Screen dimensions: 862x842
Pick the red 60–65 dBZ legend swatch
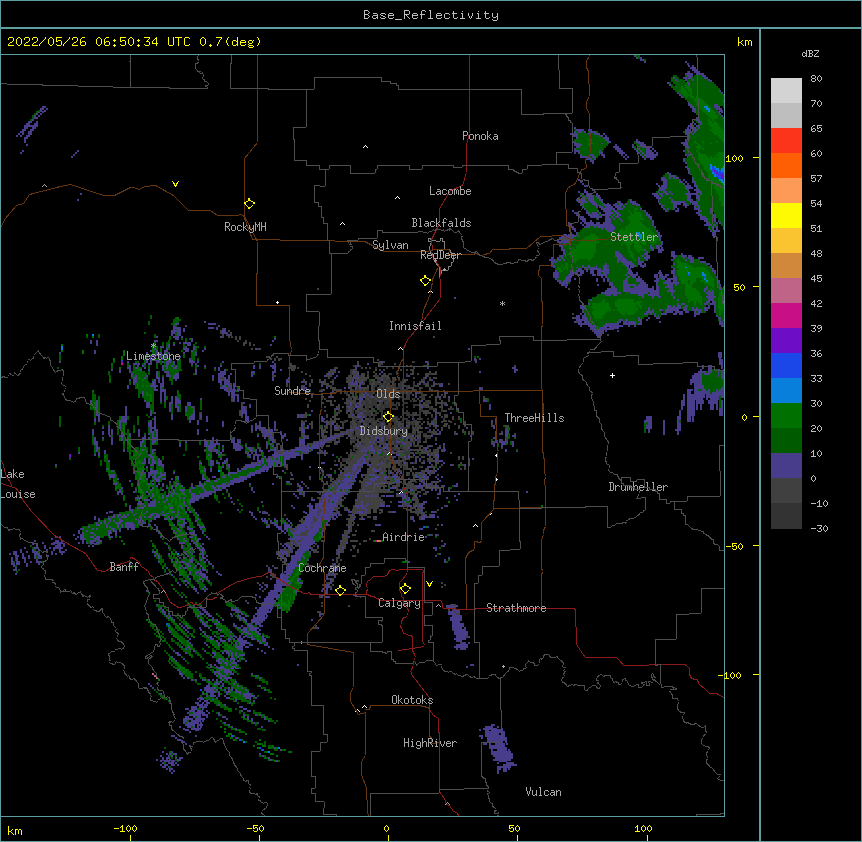click(786, 141)
